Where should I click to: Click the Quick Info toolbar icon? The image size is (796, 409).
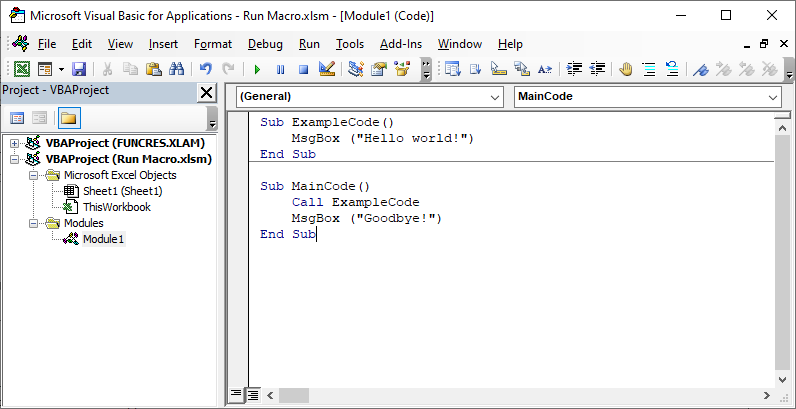[x=499, y=69]
